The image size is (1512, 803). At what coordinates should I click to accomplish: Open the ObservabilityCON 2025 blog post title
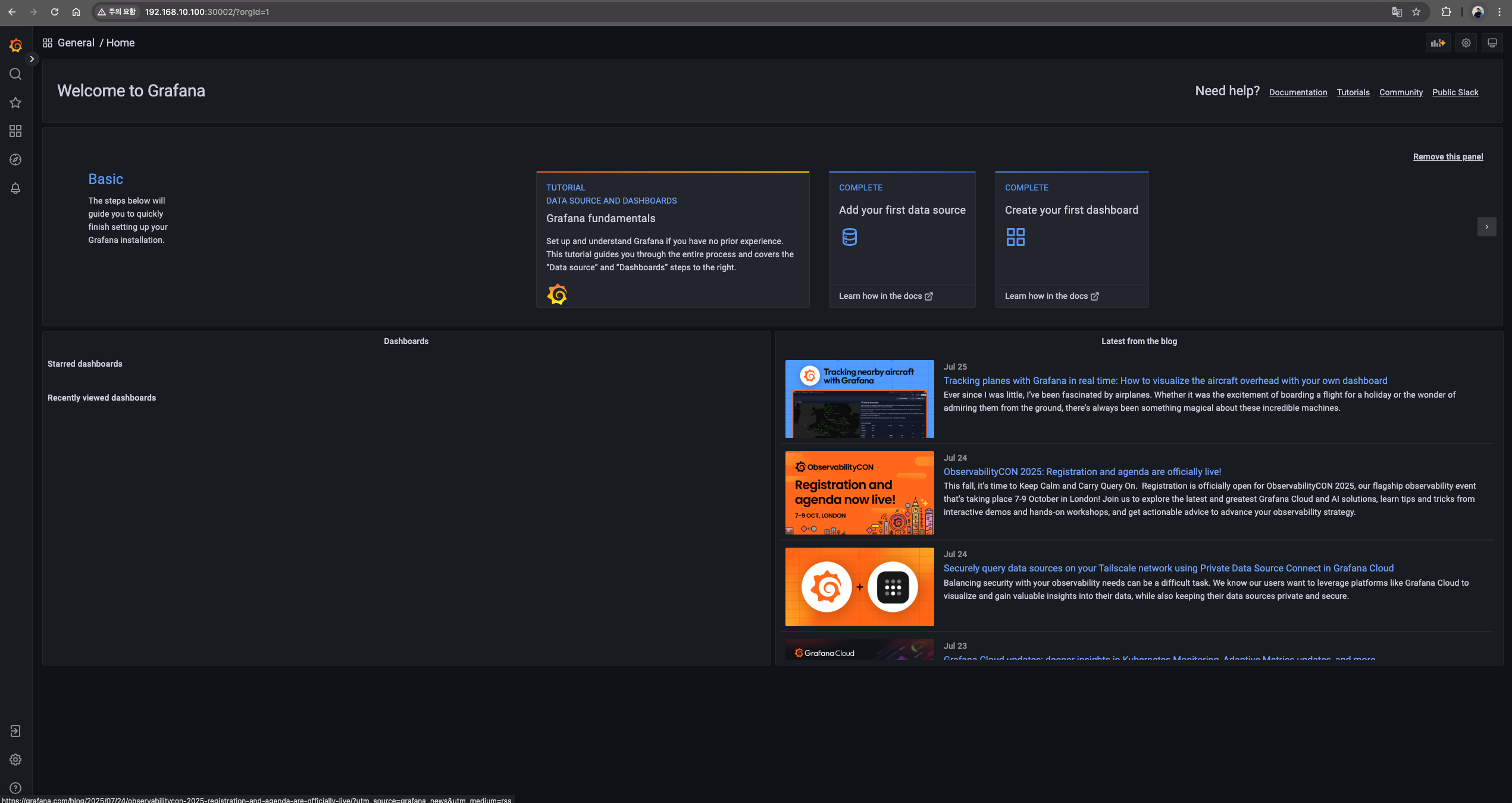point(1082,471)
